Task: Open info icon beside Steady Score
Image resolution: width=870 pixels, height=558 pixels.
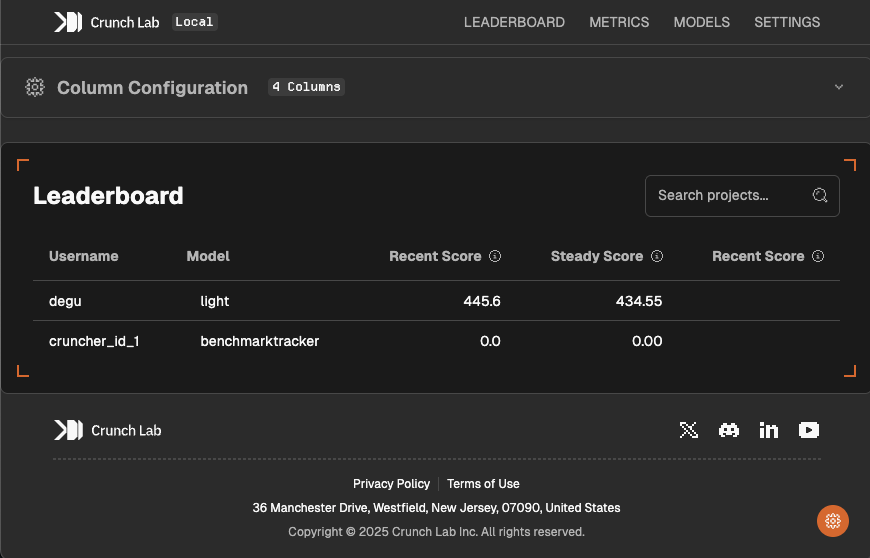Action: click(x=657, y=256)
